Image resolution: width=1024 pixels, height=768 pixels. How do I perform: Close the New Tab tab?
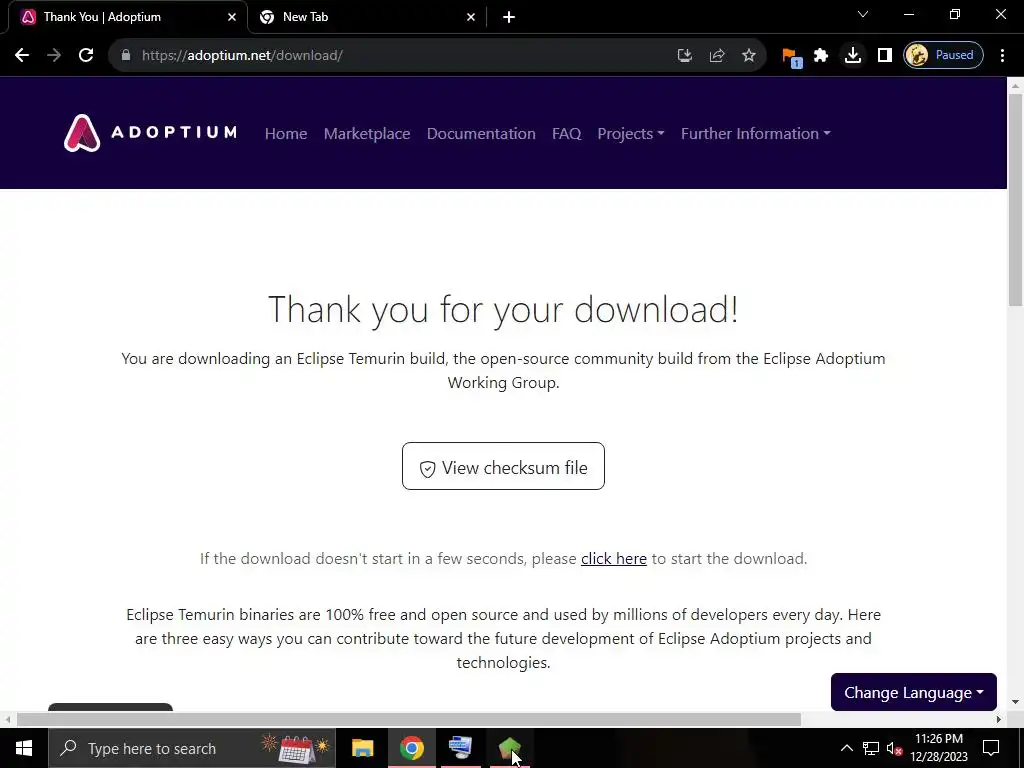(471, 17)
